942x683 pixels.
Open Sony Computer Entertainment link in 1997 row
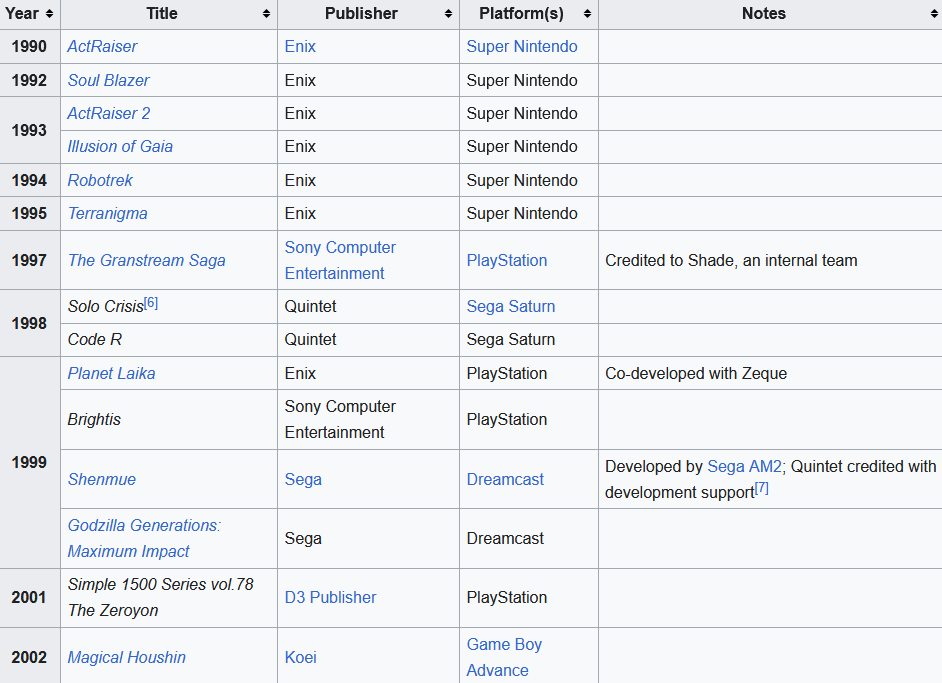(x=340, y=260)
